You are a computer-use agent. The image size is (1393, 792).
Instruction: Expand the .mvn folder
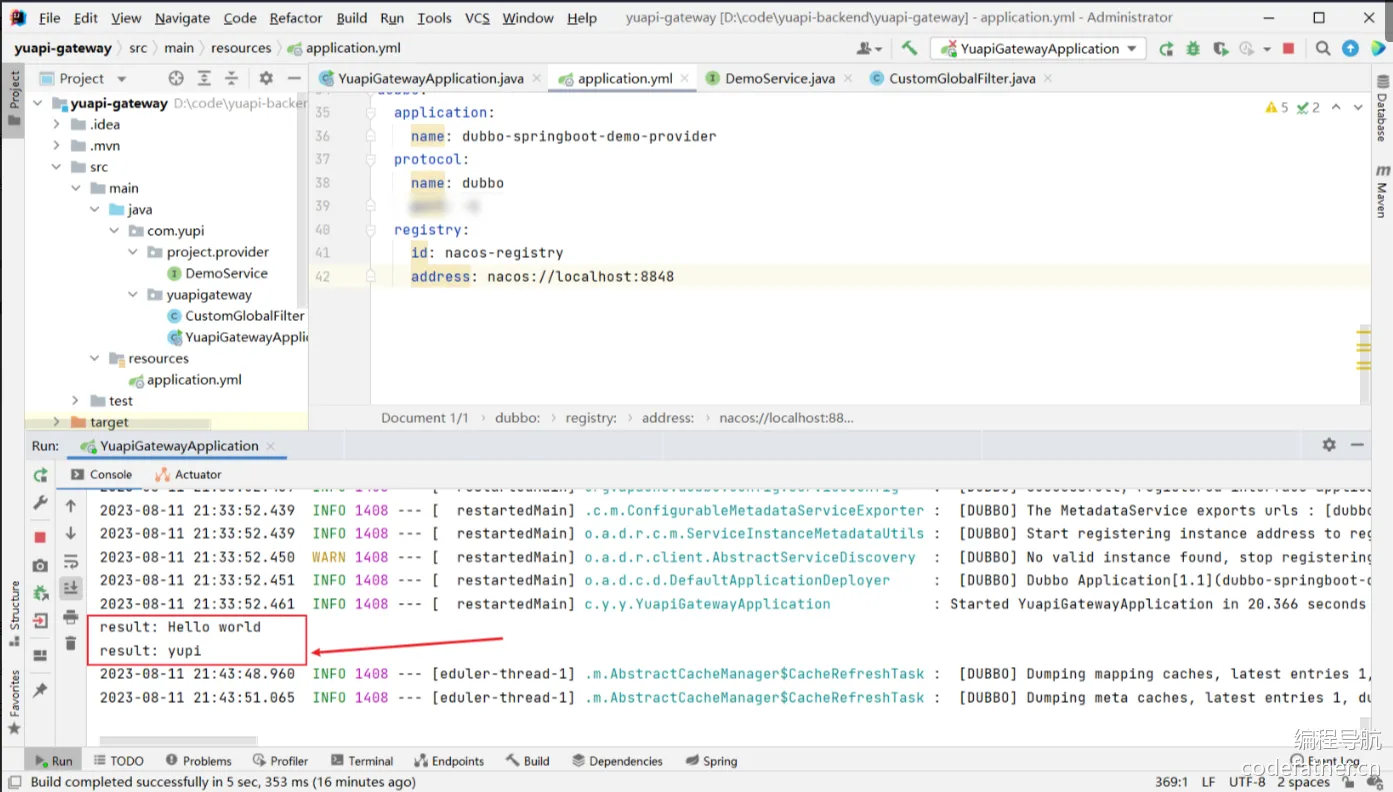pyautogui.click(x=57, y=145)
